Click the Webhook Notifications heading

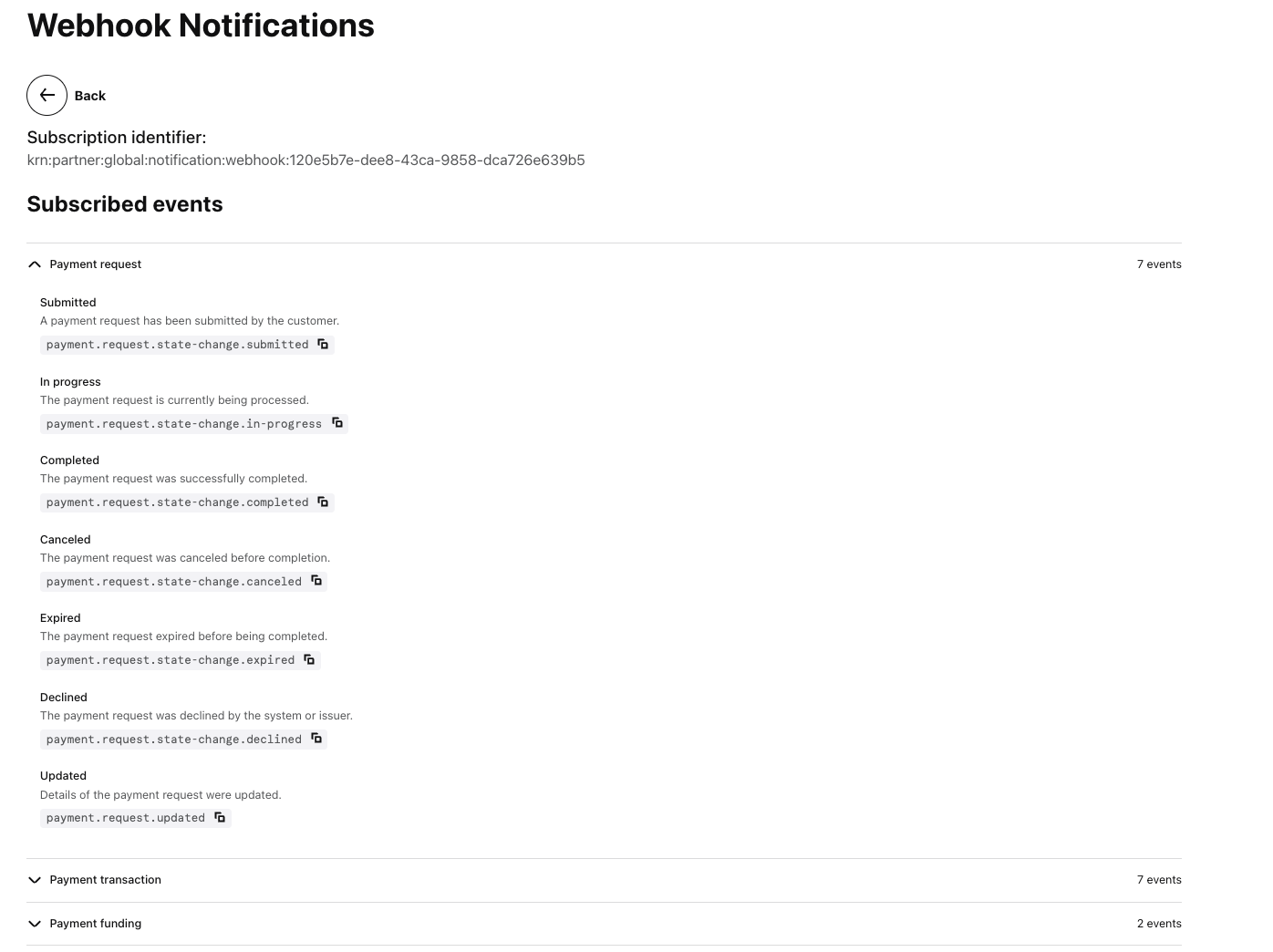pos(201,26)
